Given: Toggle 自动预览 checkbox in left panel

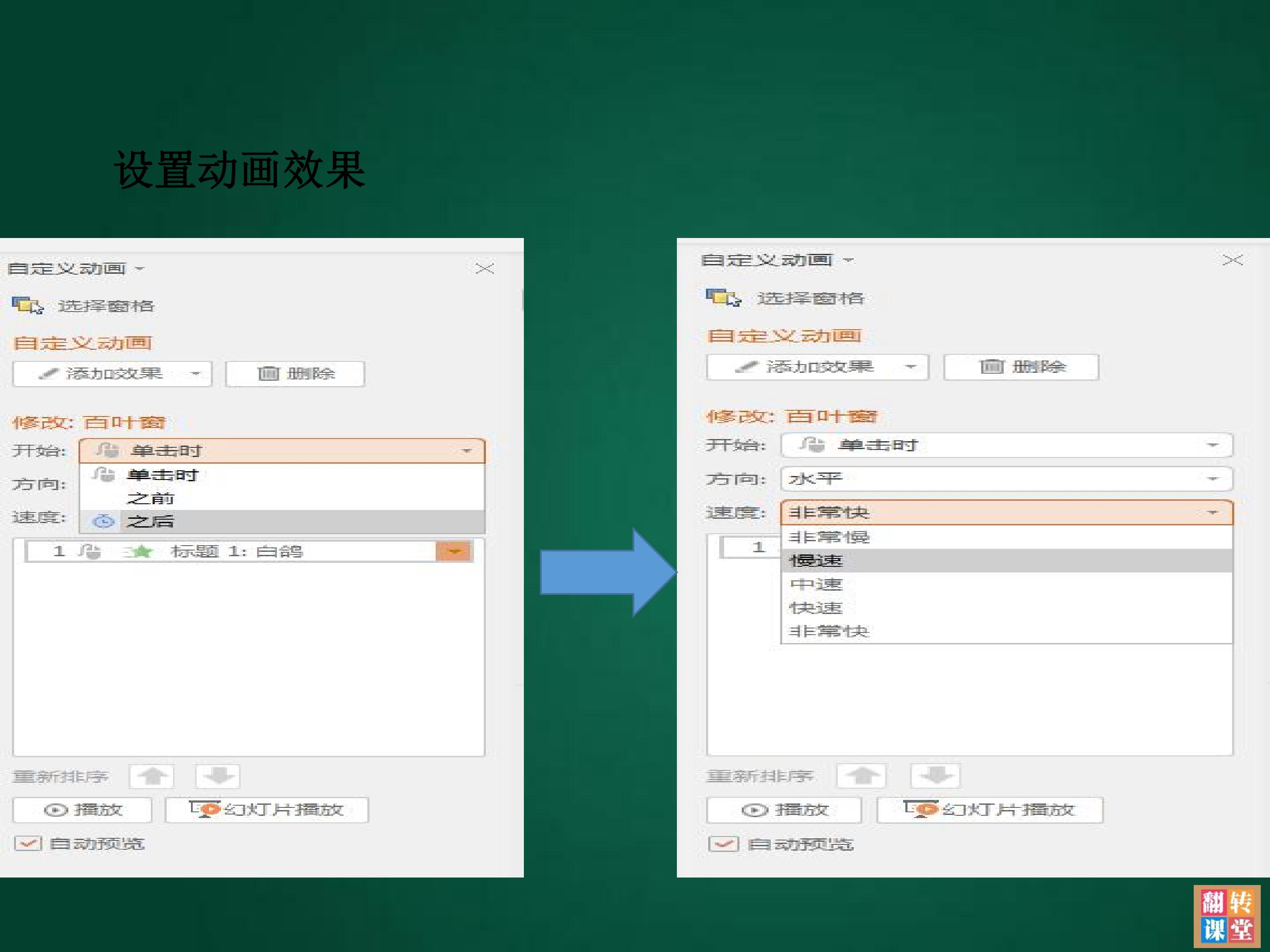Looking at the screenshot, I should (x=28, y=844).
